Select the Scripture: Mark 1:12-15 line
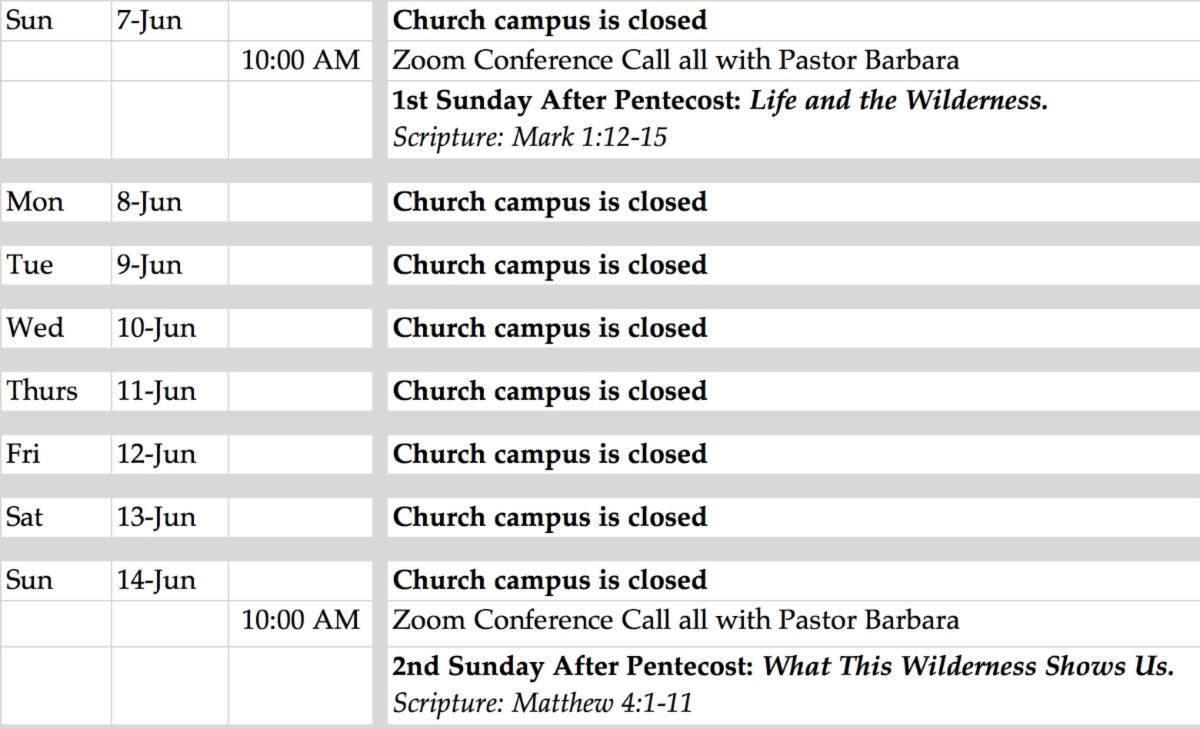 point(529,137)
